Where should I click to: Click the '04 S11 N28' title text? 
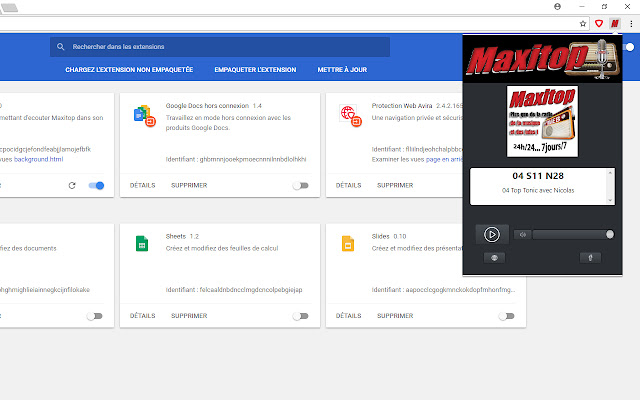[538, 176]
